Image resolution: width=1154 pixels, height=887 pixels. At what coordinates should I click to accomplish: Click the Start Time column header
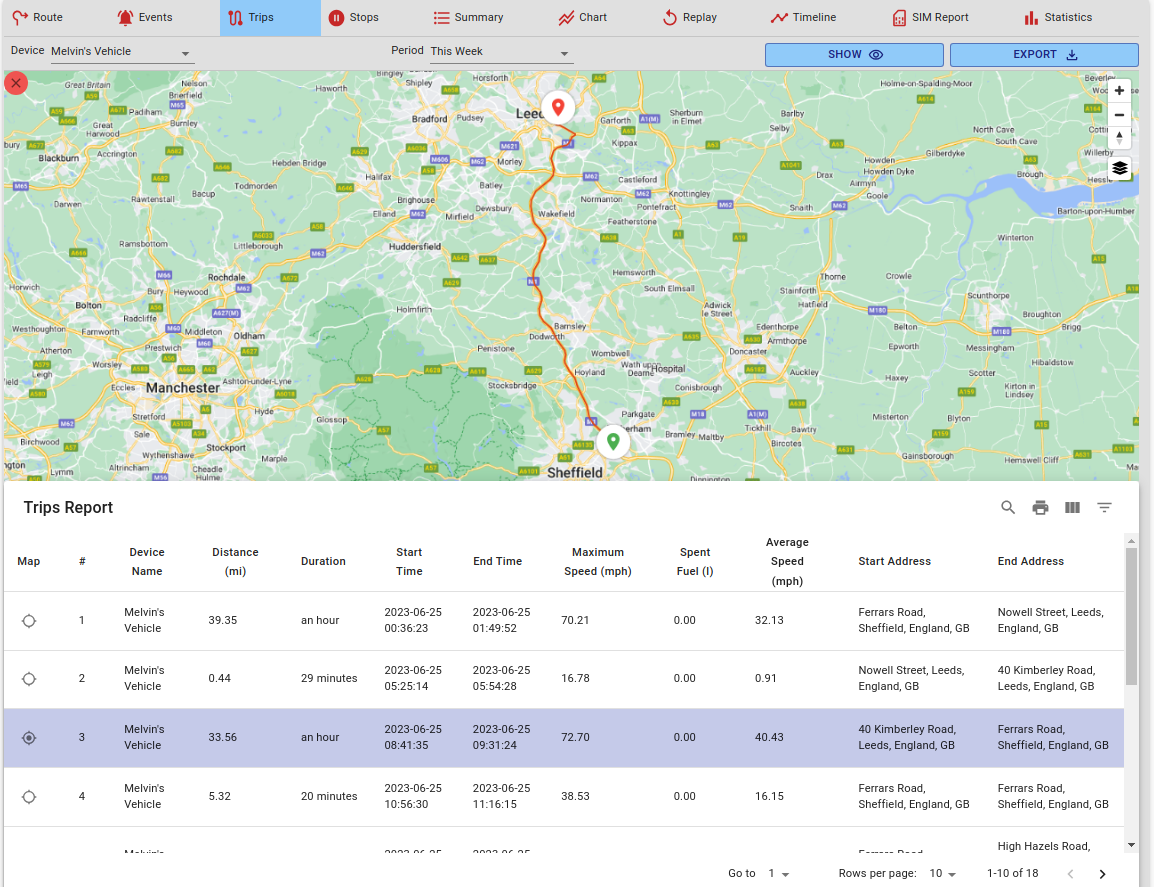[409, 562]
